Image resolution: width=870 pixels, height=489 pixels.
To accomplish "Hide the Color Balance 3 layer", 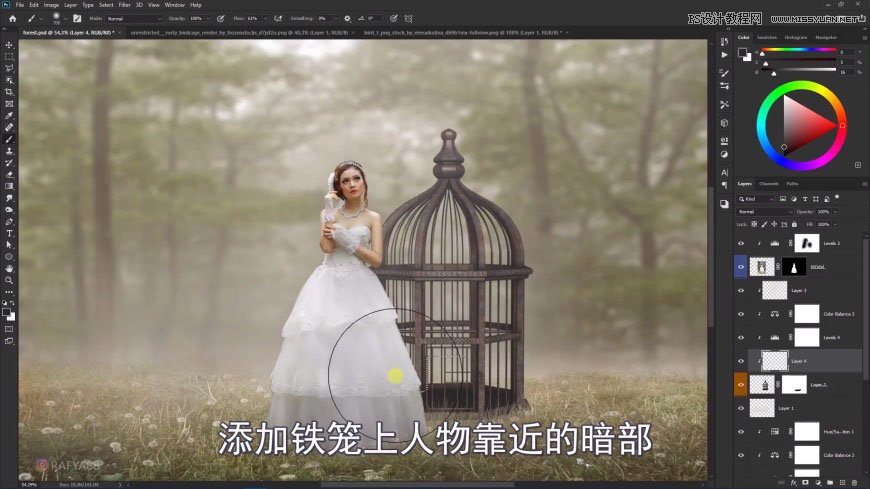I will coord(741,314).
